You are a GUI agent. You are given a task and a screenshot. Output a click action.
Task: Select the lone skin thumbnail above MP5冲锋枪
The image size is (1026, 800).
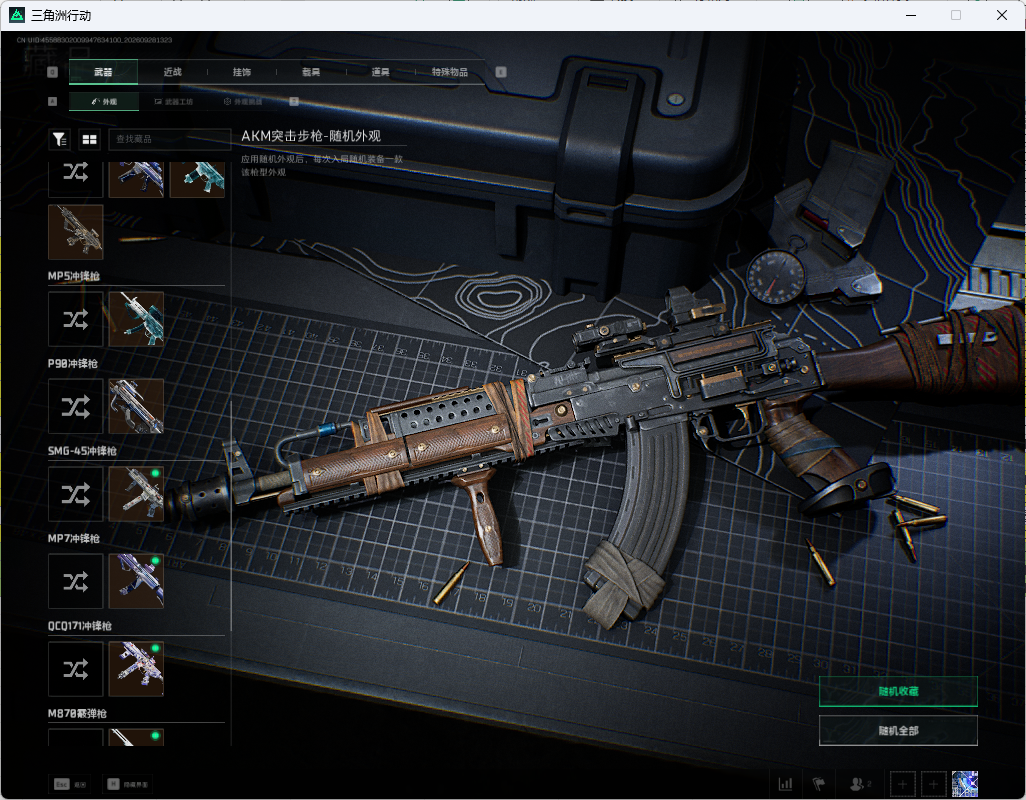click(x=76, y=232)
